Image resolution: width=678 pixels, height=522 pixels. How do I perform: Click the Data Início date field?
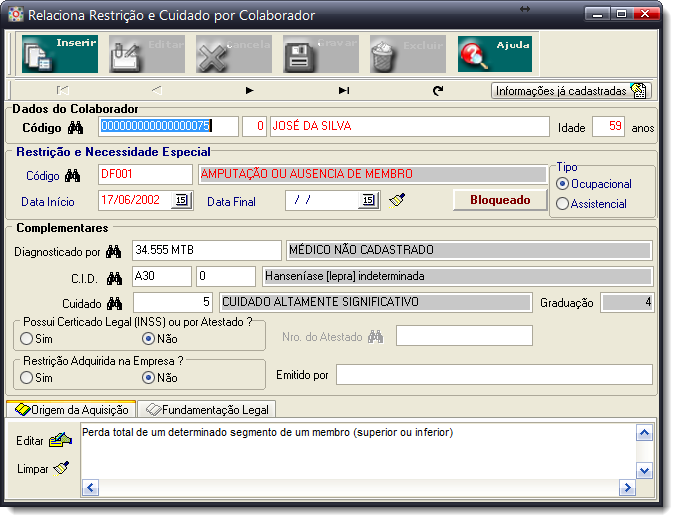(x=135, y=200)
